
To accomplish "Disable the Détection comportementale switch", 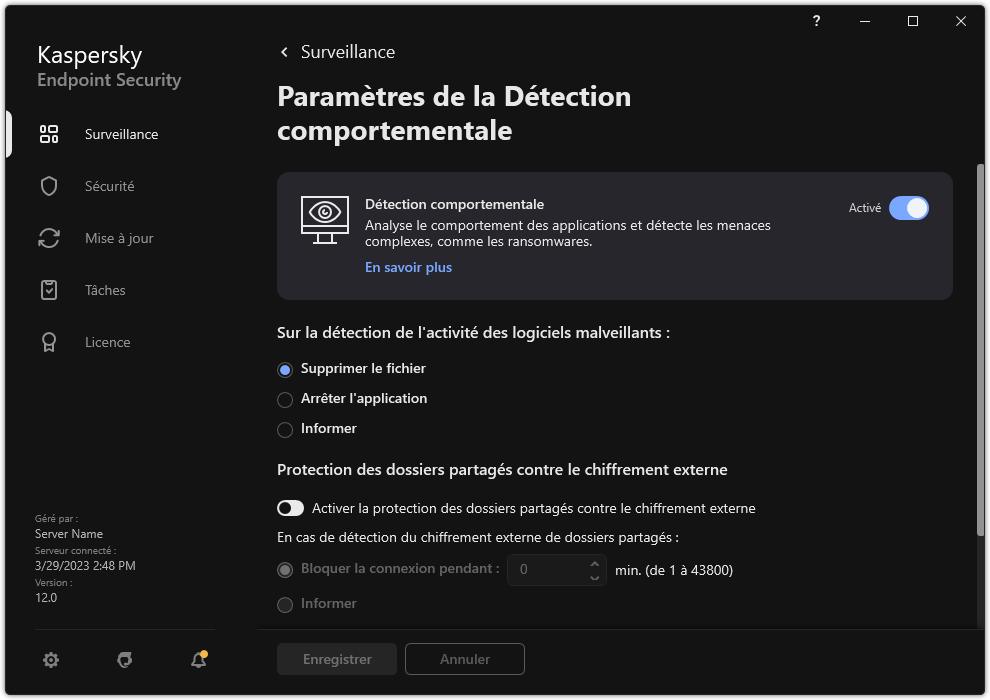I will 908,207.
